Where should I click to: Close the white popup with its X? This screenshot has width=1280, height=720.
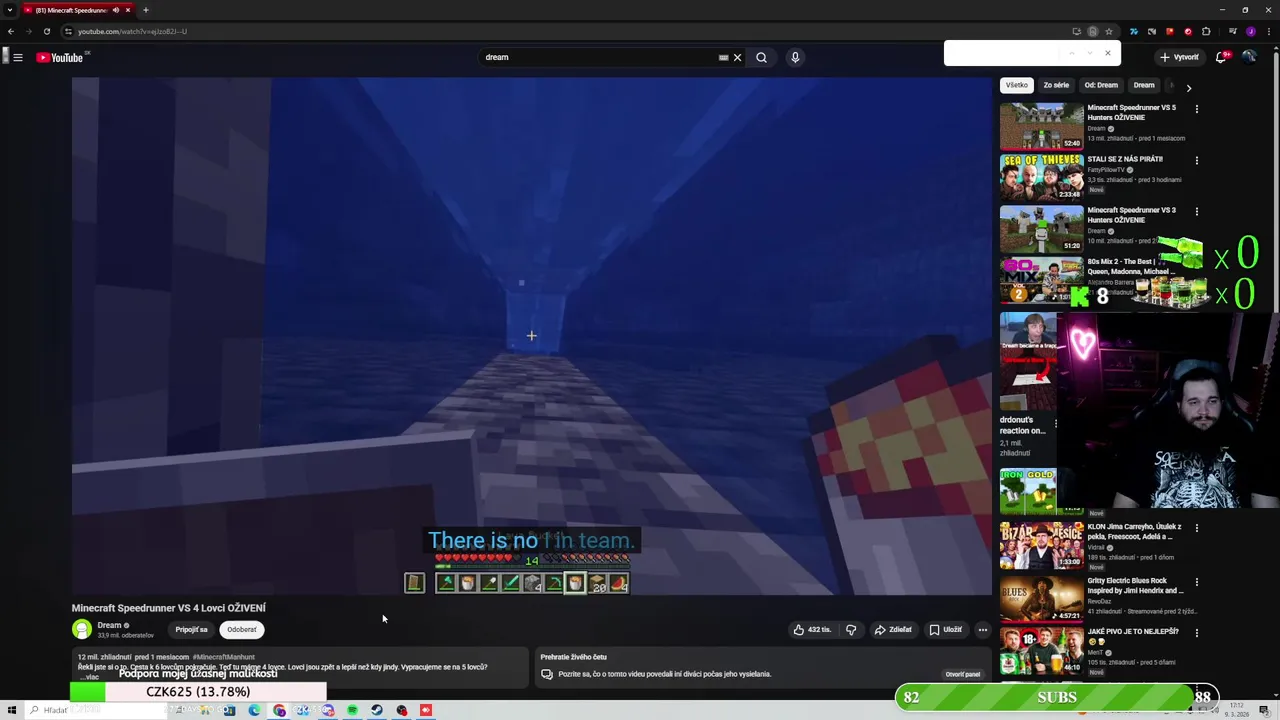pos(1107,53)
